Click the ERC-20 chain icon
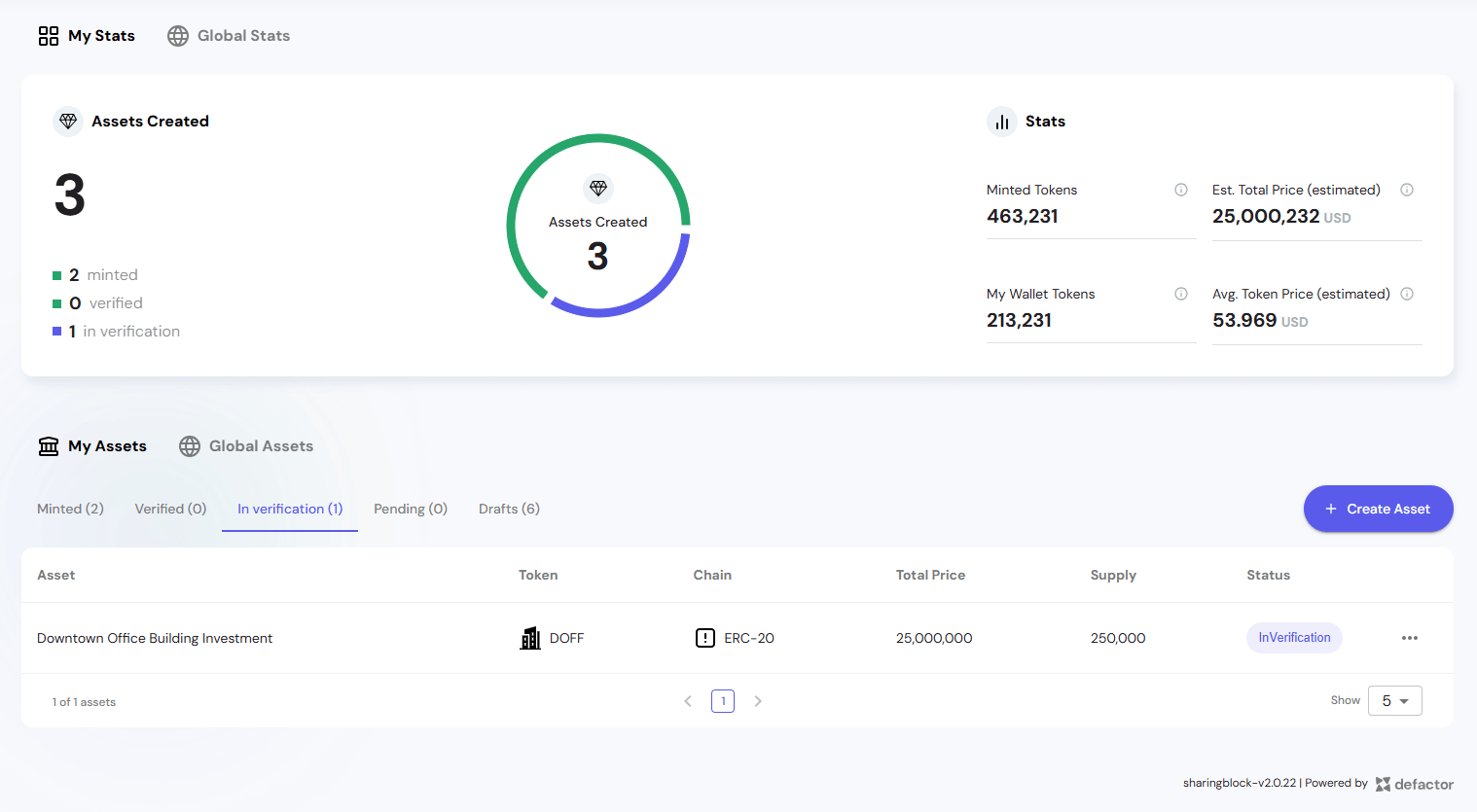This screenshot has height=812, width=1477. pyautogui.click(x=705, y=638)
